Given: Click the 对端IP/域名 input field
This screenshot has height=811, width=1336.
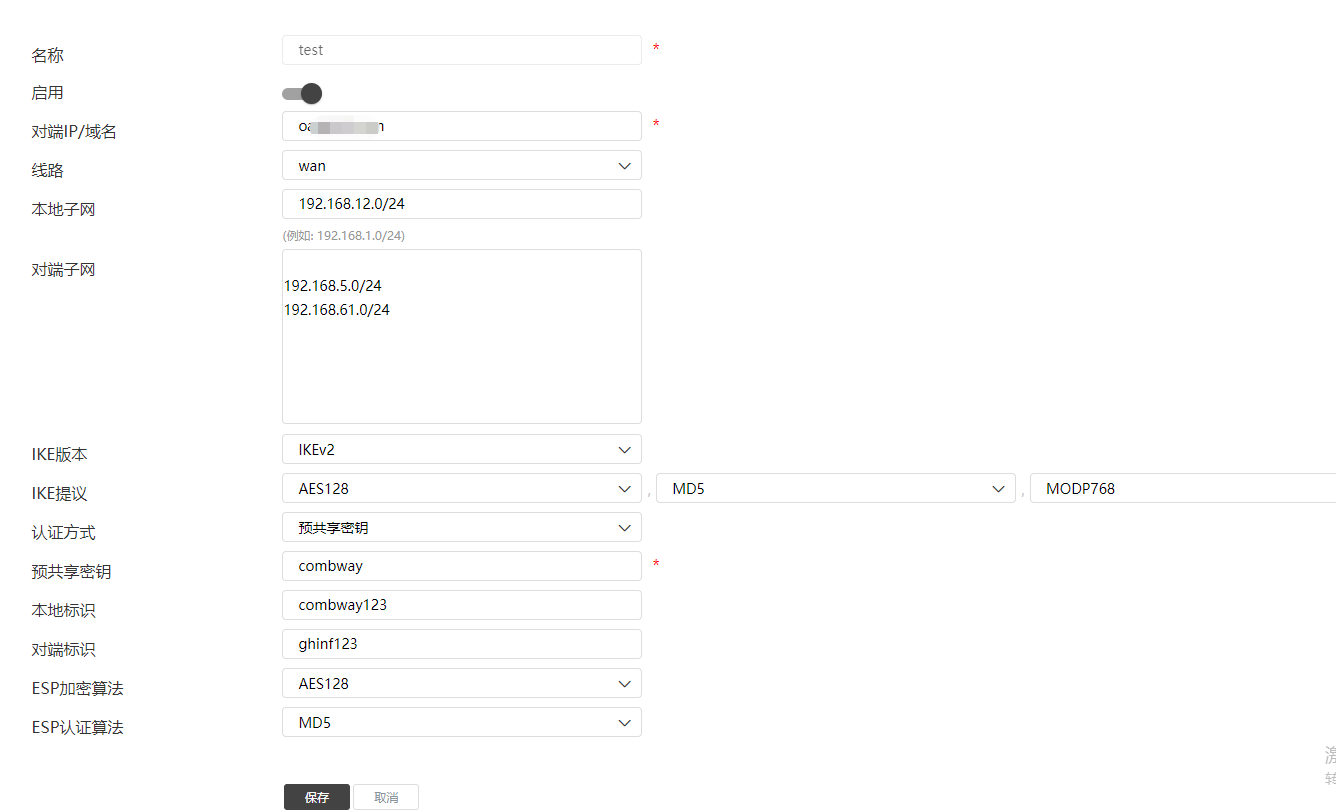Looking at the screenshot, I should tap(461, 126).
